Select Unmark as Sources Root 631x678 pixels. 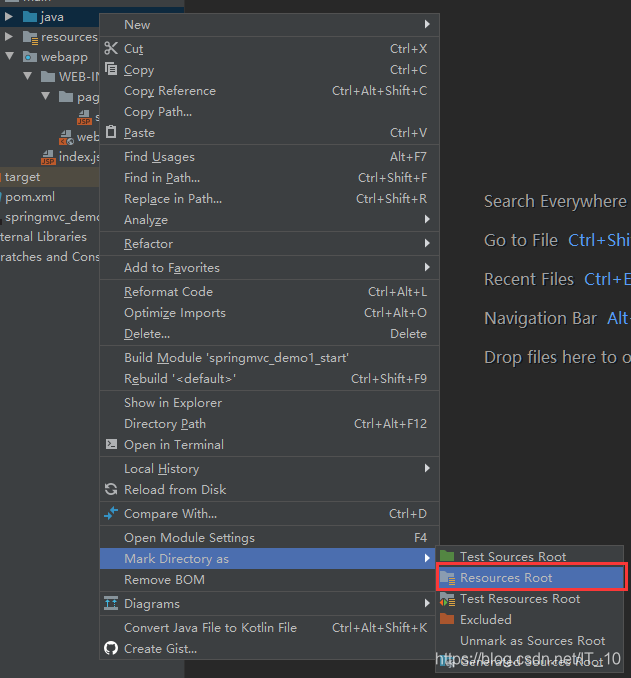(530, 640)
